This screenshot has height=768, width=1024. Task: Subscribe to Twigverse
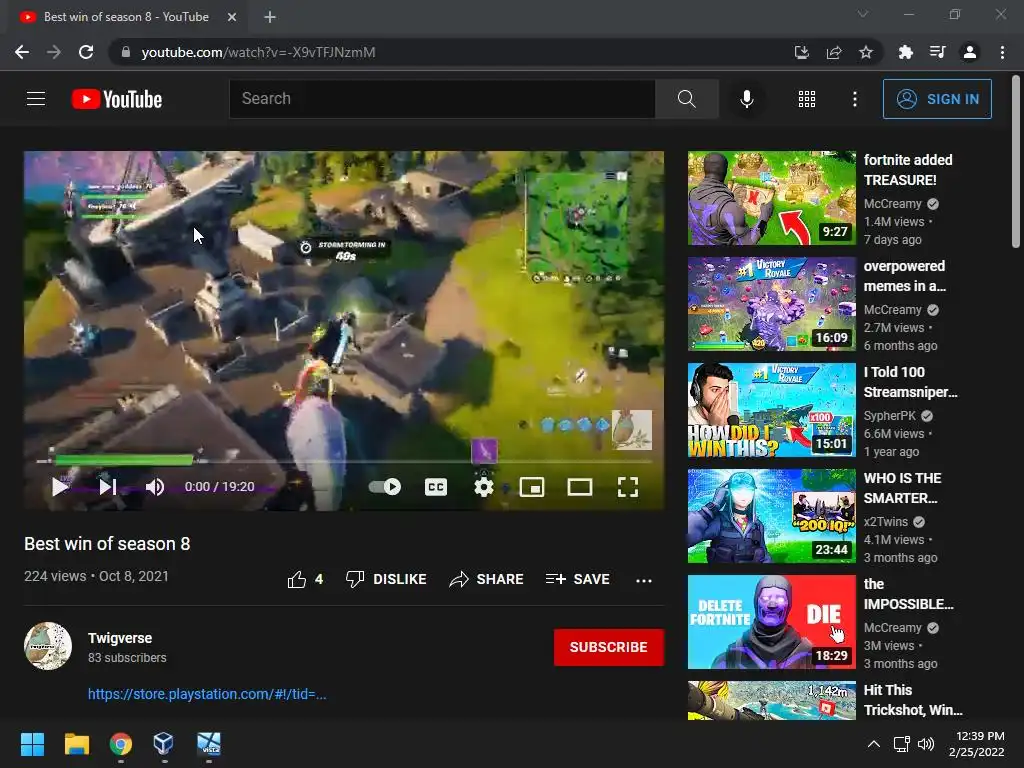tap(609, 647)
